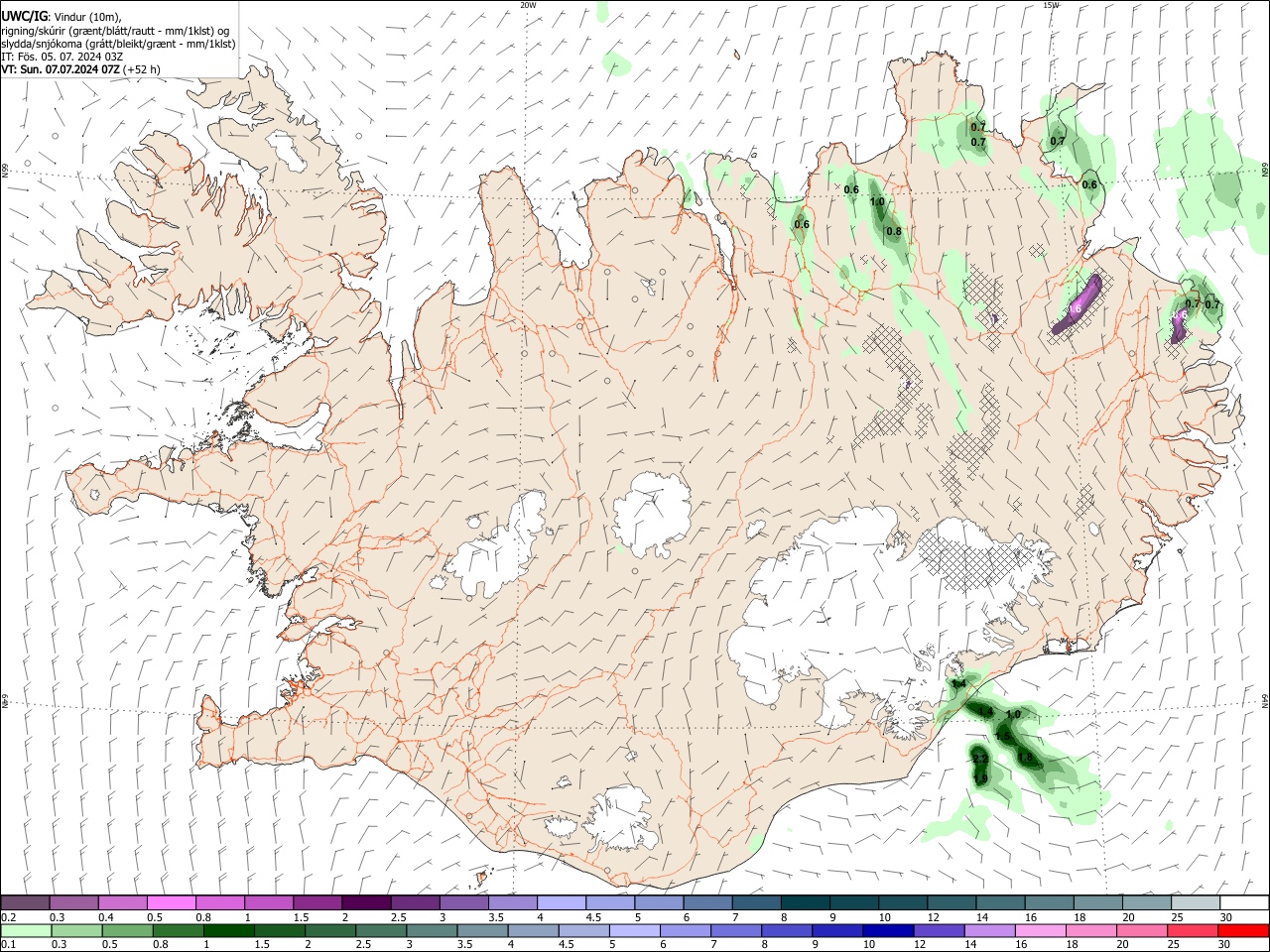Click the top-row dark teal swatch starting at 8

click(x=806, y=903)
